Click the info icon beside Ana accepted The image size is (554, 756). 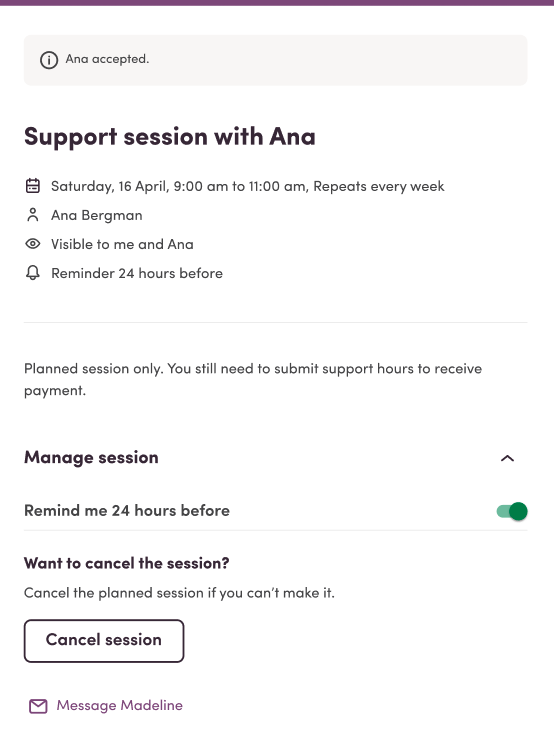click(49, 60)
